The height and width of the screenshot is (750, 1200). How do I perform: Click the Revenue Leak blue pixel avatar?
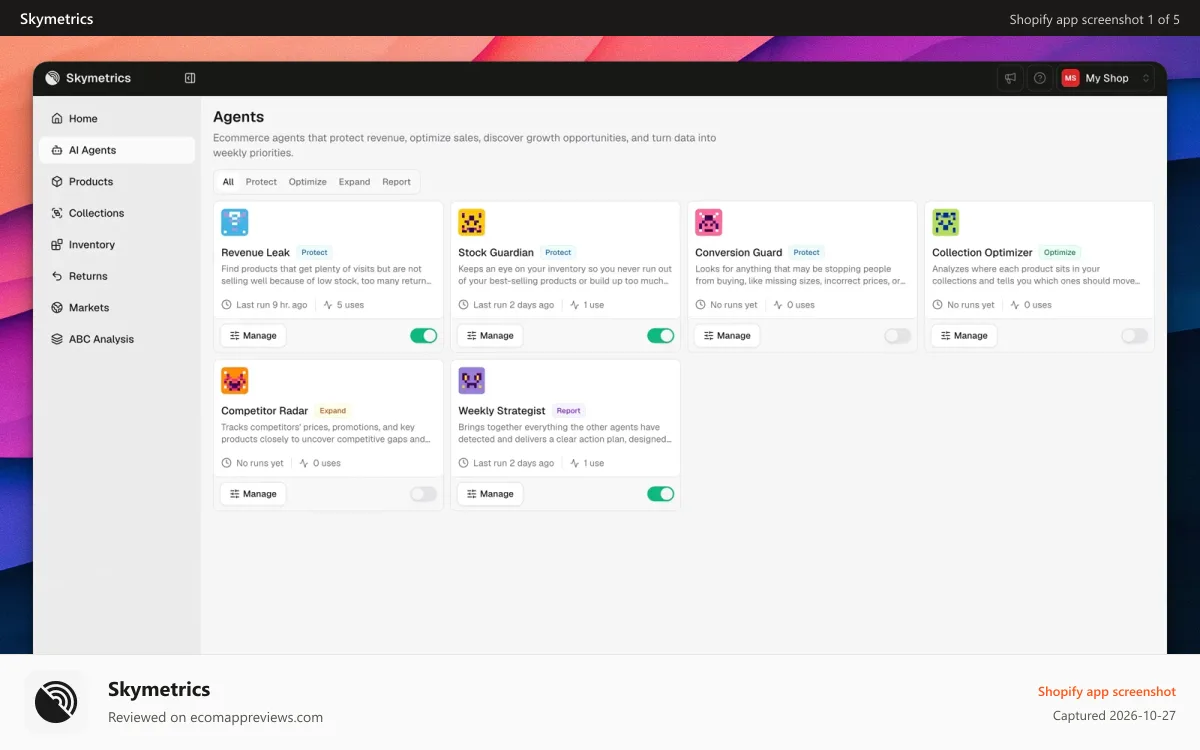tap(235, 222)
